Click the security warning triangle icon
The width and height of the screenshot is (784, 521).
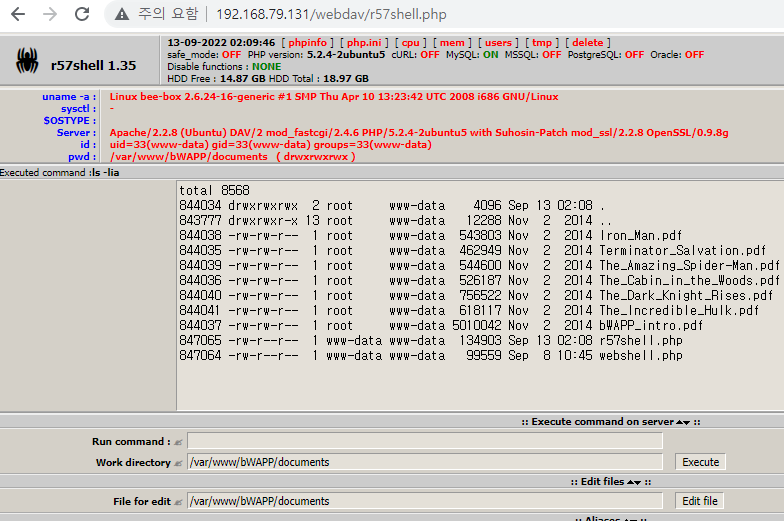pos(122,14)
